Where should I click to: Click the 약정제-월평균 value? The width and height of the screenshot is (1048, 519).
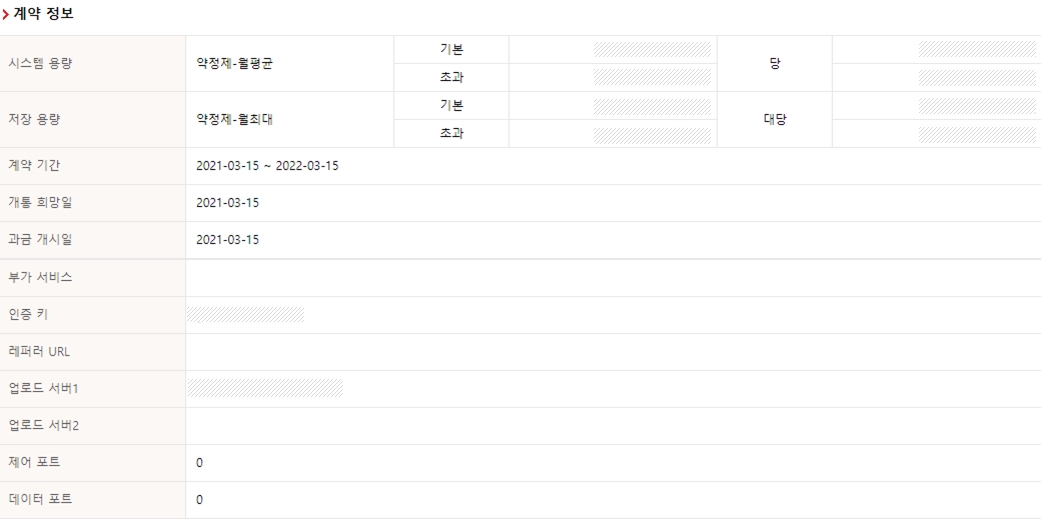coord(235,64)
